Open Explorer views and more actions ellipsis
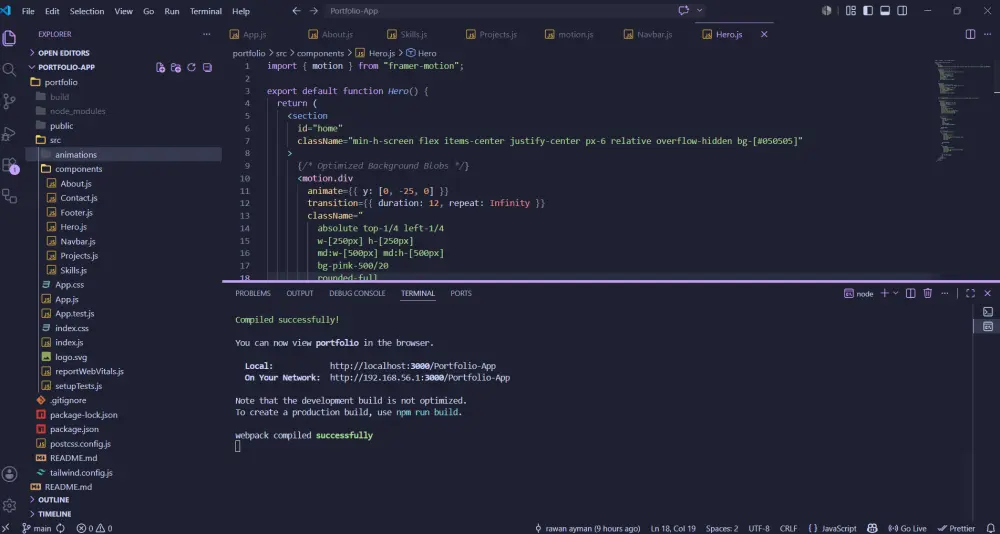1000x534 pixels. 207,34
